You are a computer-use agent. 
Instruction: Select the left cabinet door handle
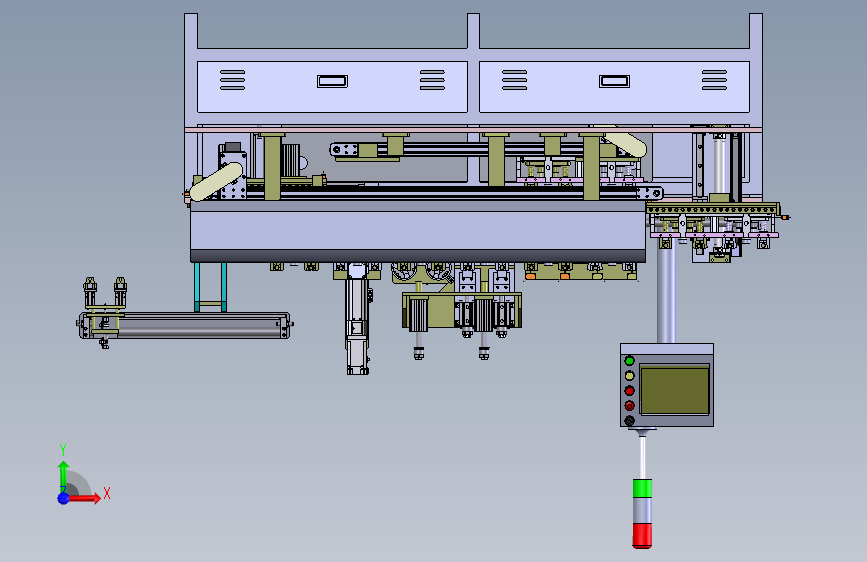[x=332, y=81]
